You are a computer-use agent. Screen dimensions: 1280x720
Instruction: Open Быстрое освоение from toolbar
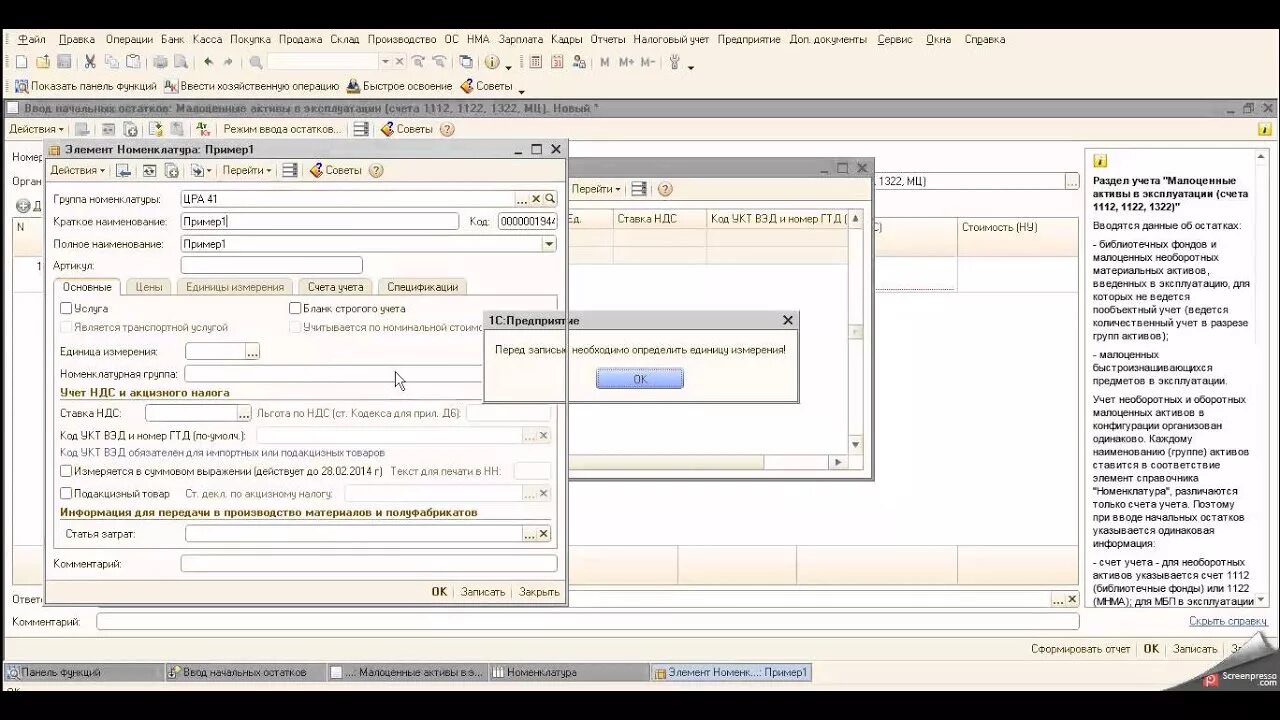399,86
